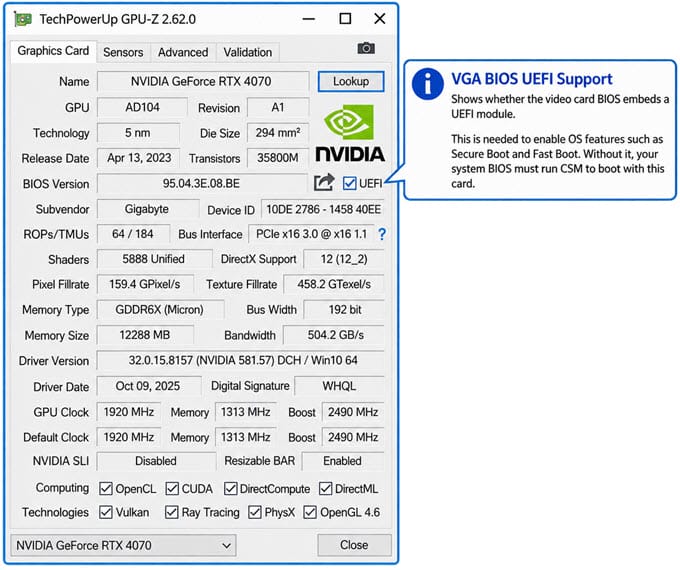Image resolution: width=680 pixels, height=570 pixels.
Task: Toggle the OpenCL checkbox
Action: (x=106, y=488)
